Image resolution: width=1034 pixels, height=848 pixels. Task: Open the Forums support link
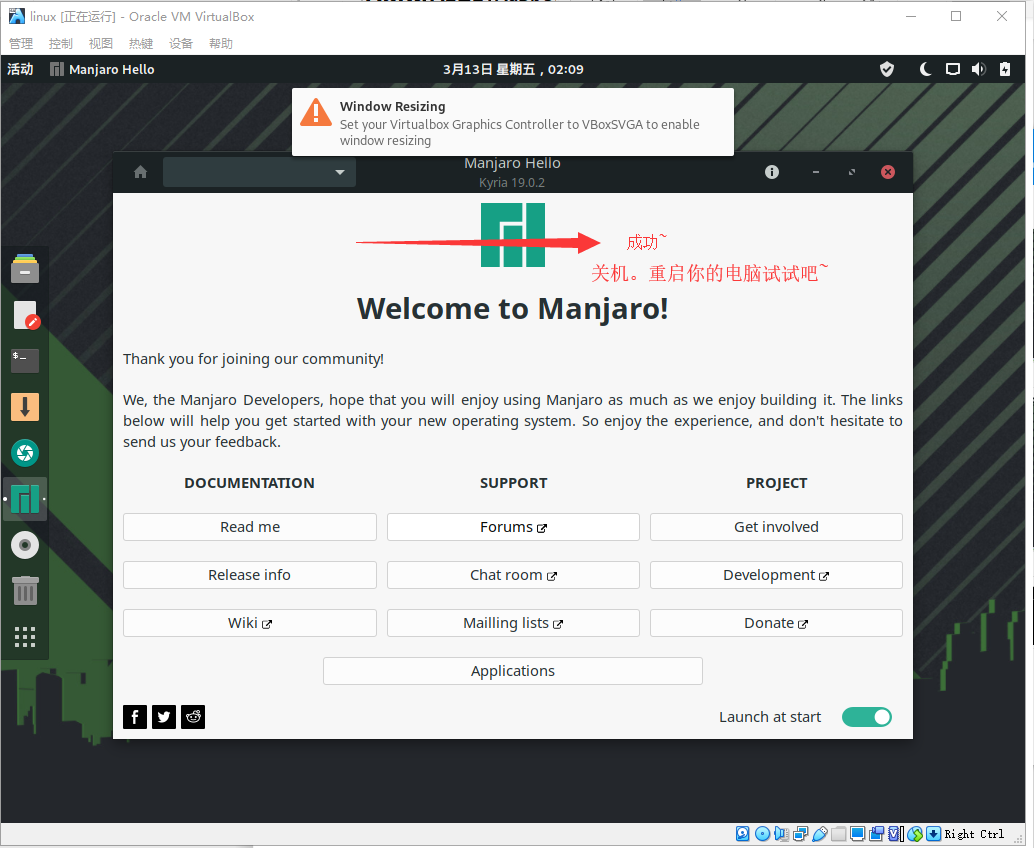click(x=512, y=527)
